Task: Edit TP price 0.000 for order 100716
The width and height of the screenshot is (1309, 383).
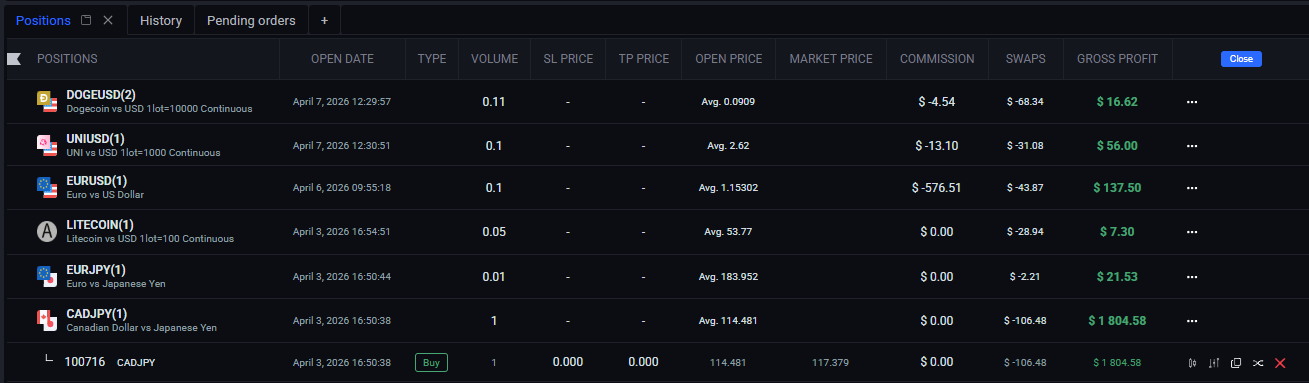Action: 643,362
